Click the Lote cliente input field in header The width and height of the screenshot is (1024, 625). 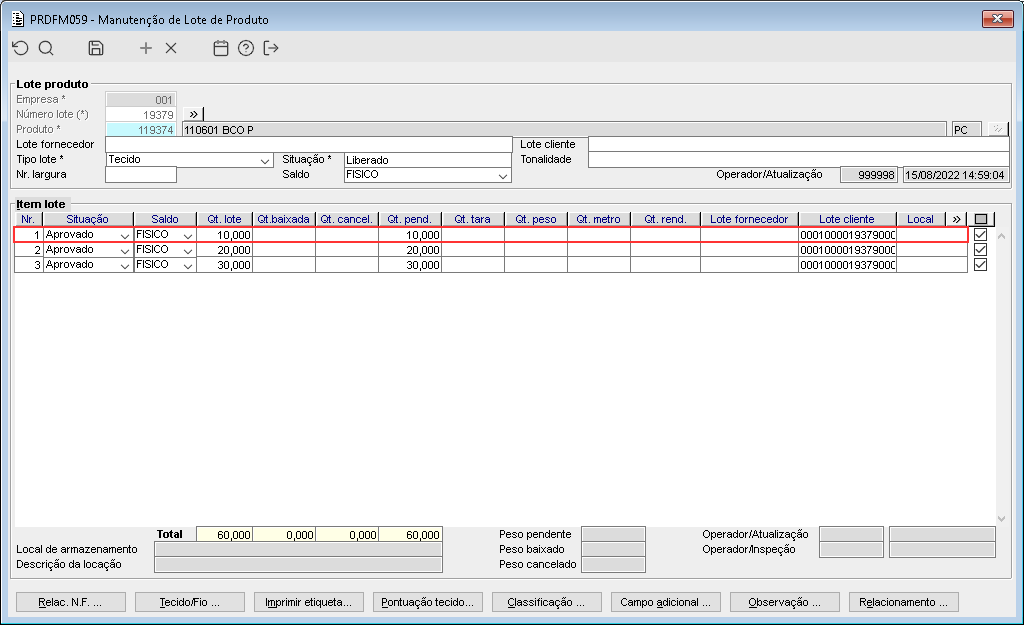click(x=799, y=144)
